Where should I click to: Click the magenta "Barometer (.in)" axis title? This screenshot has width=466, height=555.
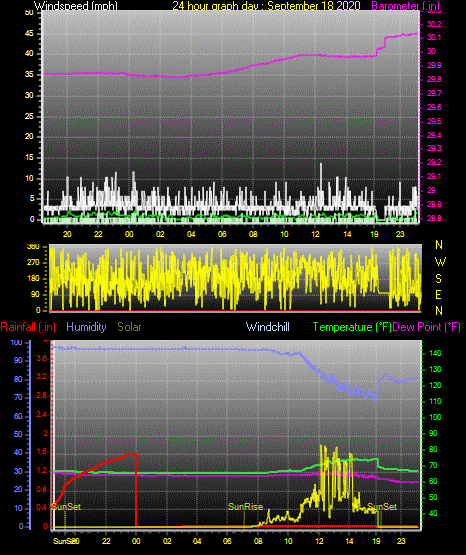405,6
